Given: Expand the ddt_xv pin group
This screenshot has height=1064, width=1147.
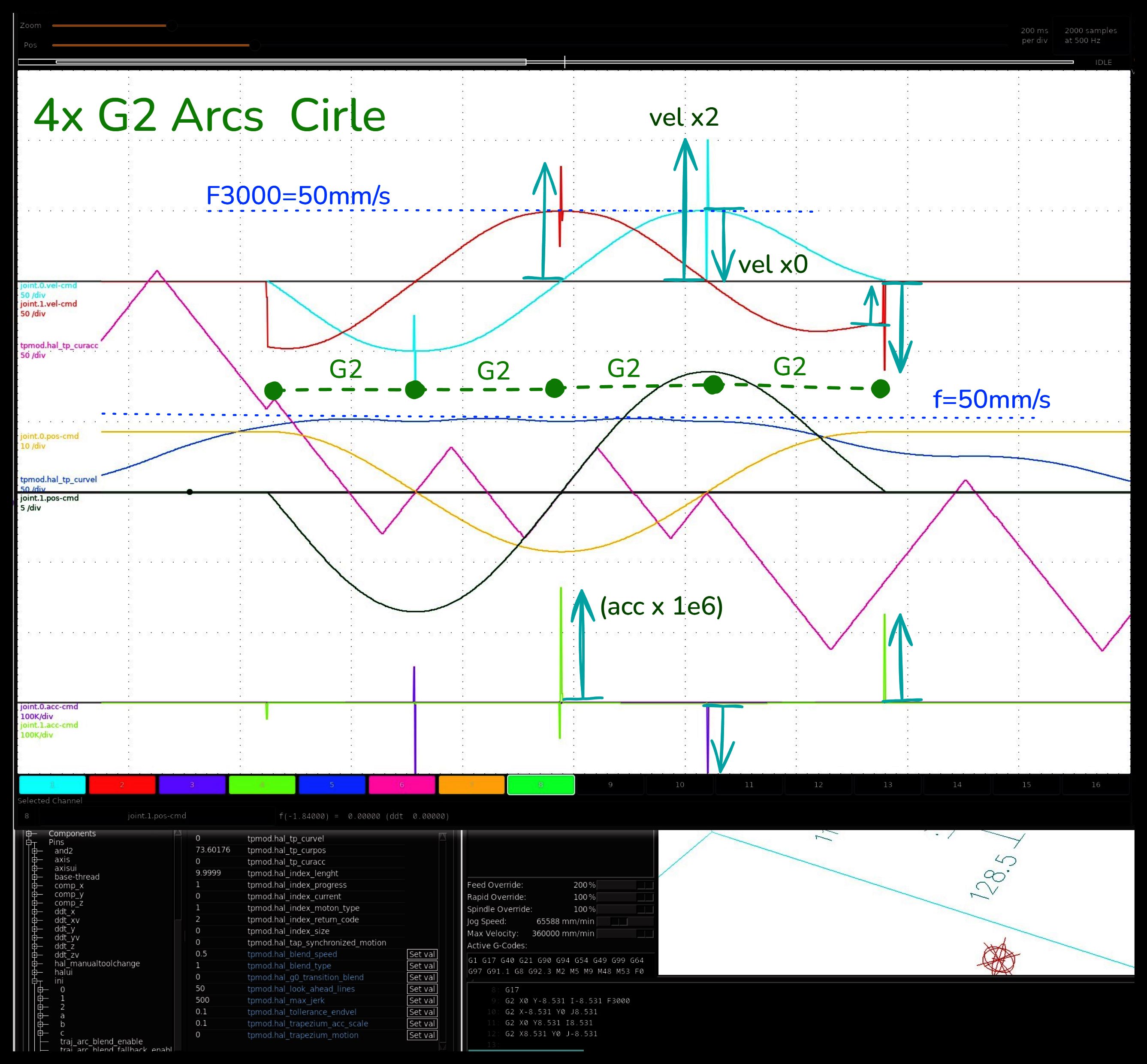Looking at the screenshot, I should tap(35, 920).
